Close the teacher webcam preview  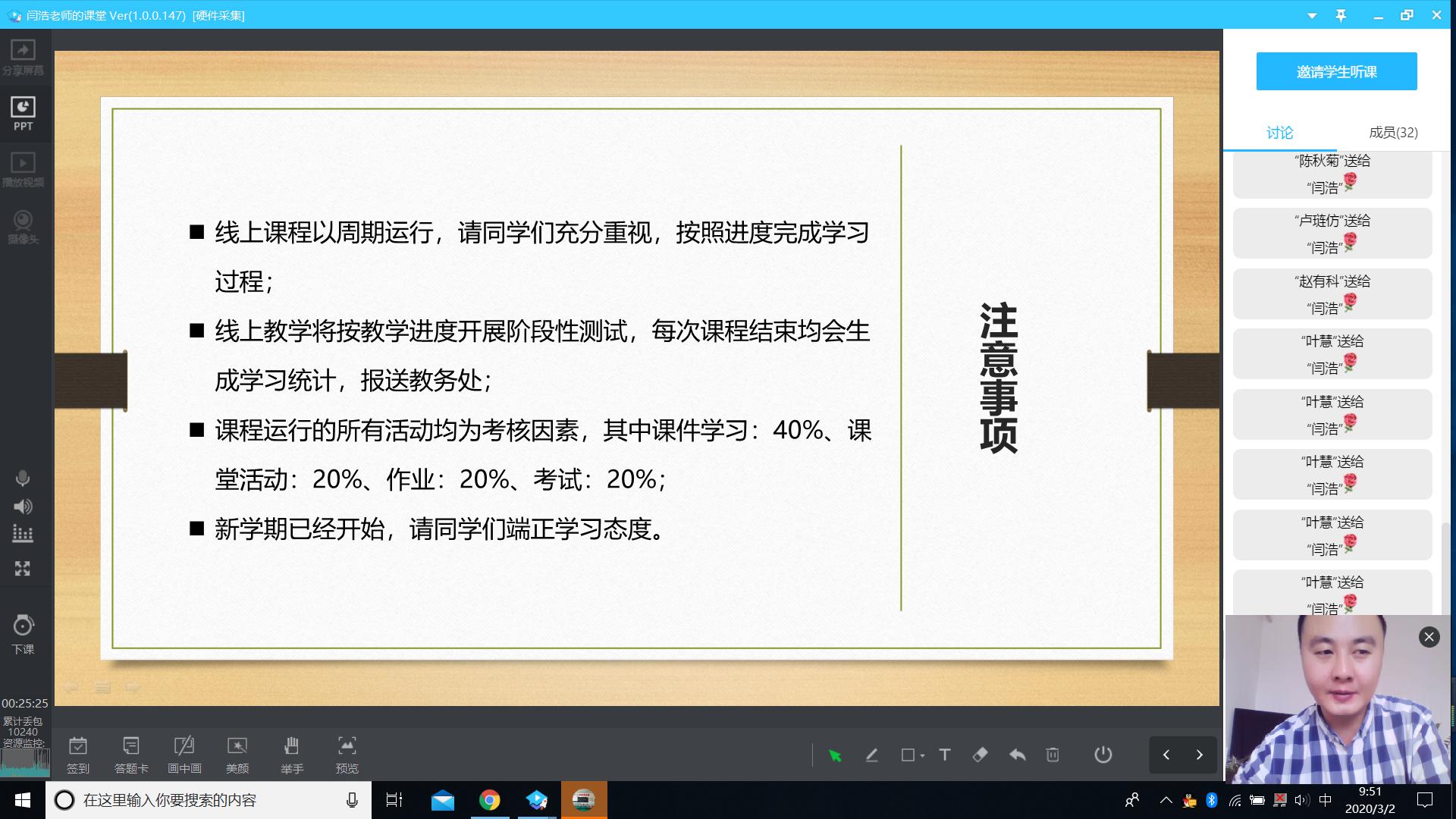(x=1429, y=637)
